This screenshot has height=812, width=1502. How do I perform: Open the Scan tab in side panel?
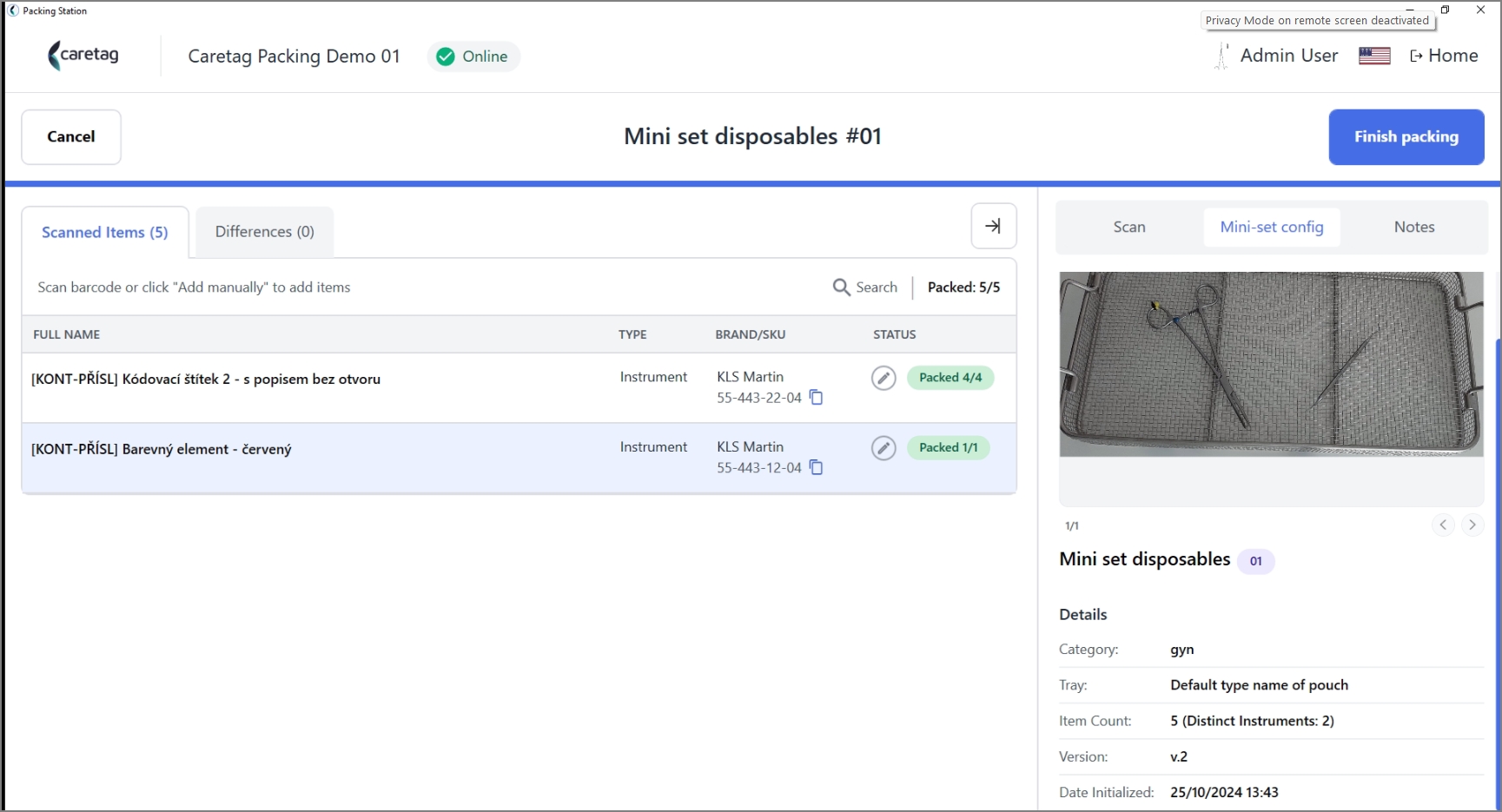pos(1129,228)
